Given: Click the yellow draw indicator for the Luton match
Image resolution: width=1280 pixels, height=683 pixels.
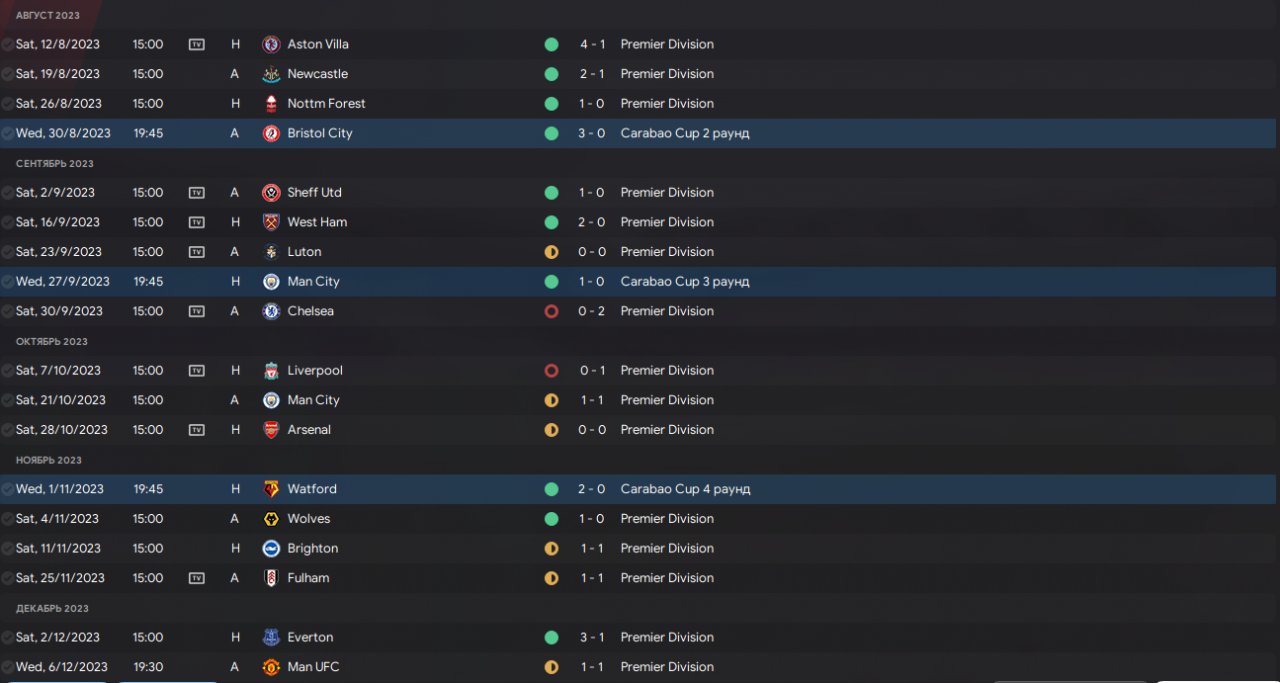Looking at the screenshot, I should click(551, 252).
